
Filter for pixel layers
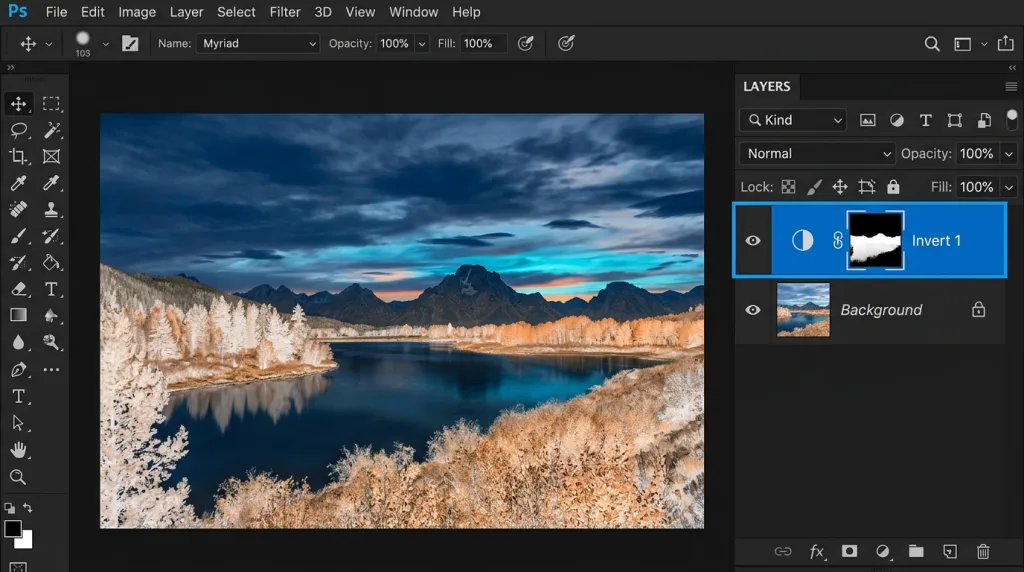click(x=867, y=120)
